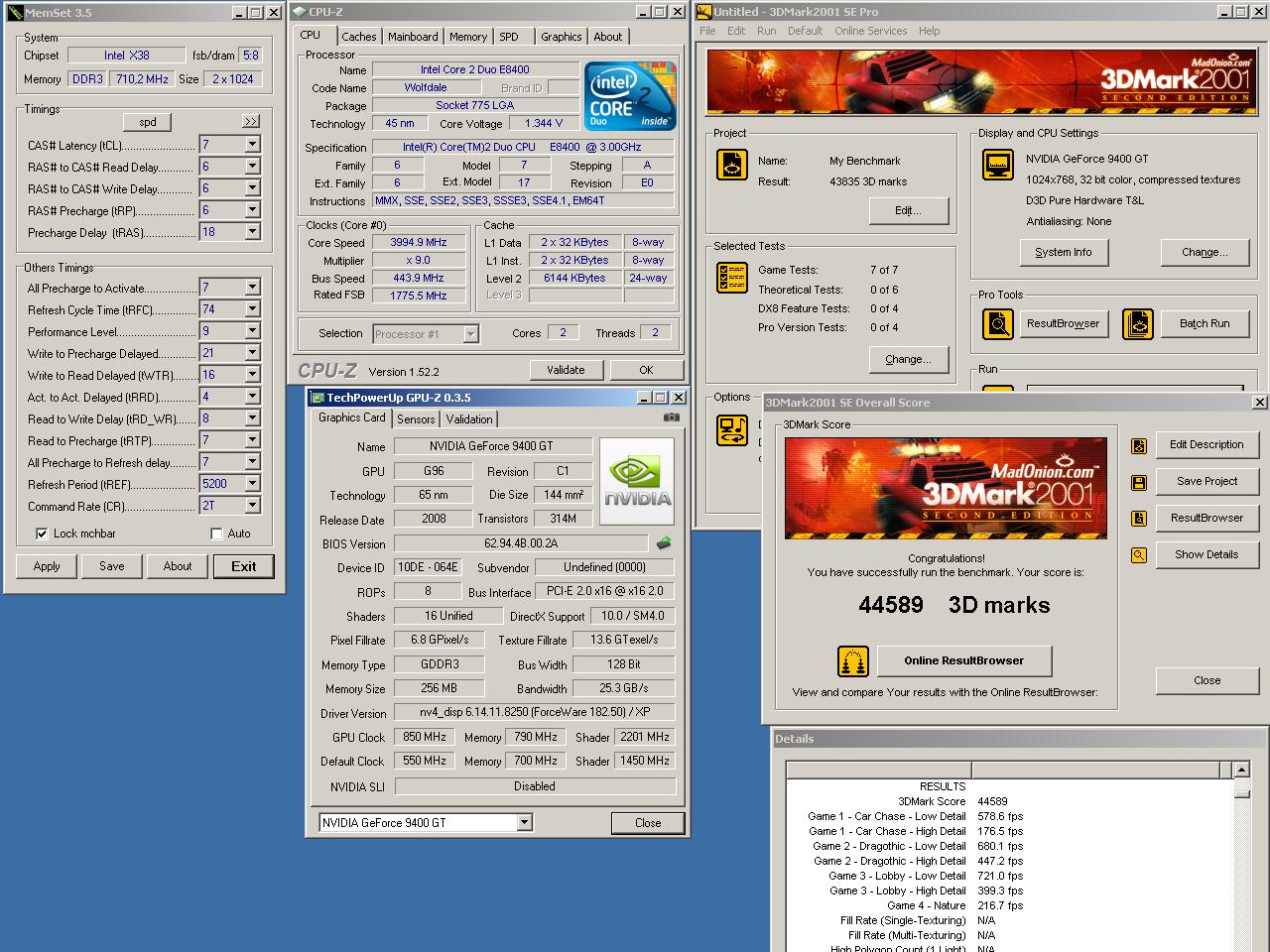Click the Close button in GPU-Z
1270x952 pixels.
pyautogui.click(x=648, y=823)
